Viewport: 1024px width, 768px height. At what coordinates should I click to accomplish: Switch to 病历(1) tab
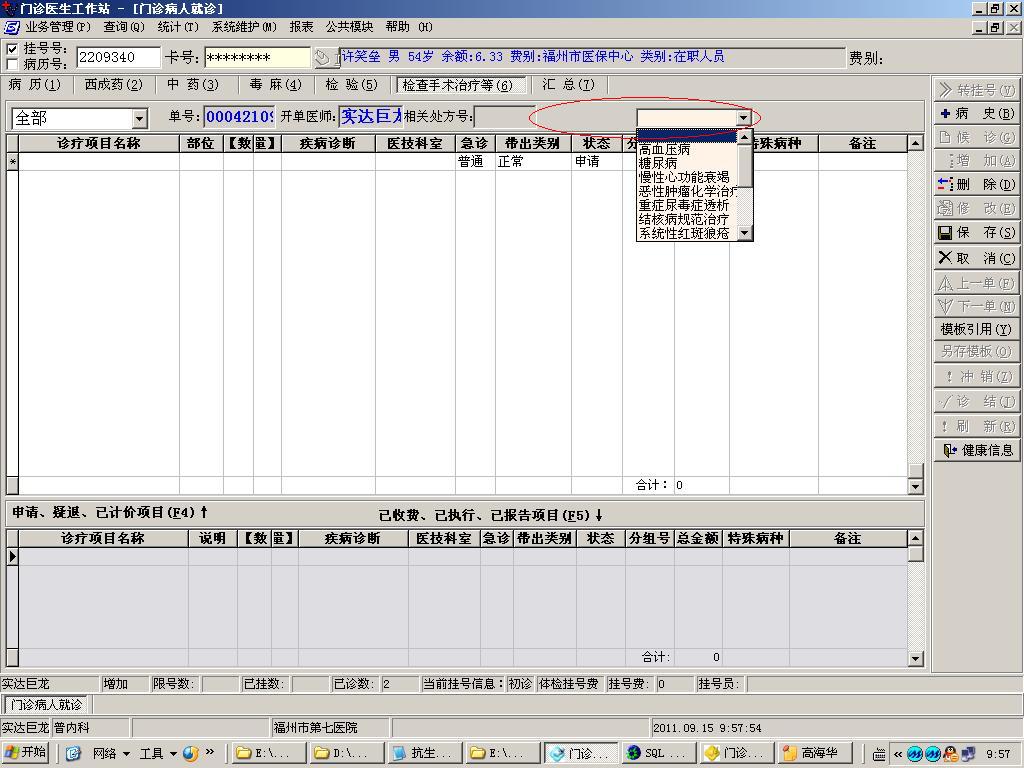click(x=35, y=85)
